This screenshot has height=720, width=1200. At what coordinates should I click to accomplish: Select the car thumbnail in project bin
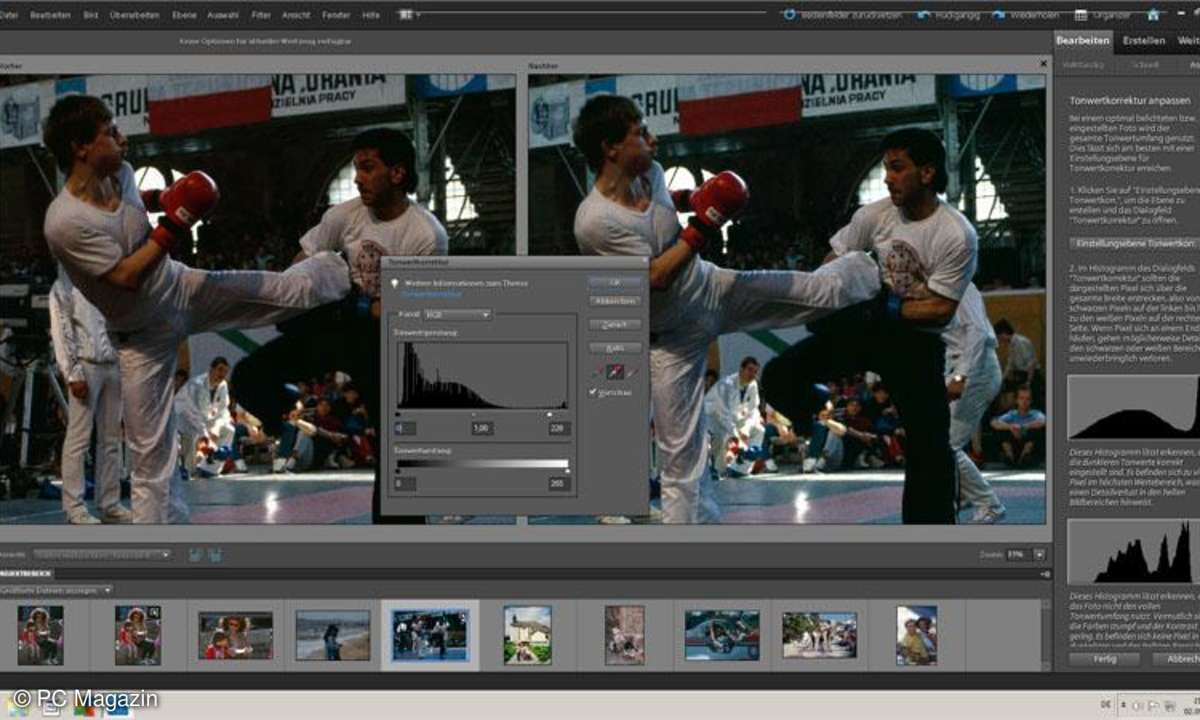coord(722,635)
